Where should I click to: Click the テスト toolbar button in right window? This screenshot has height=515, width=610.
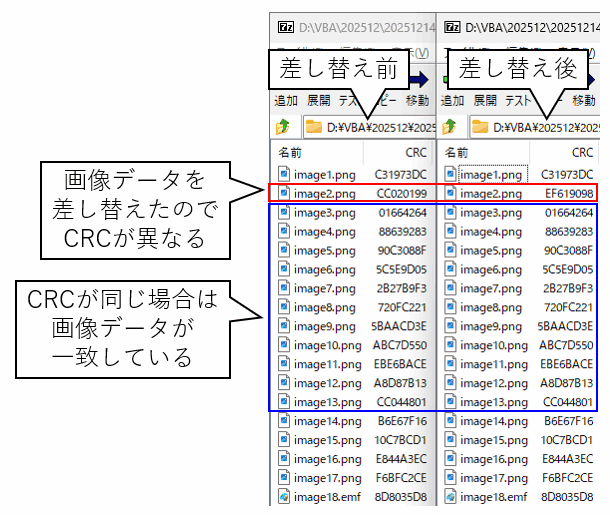point(518,100)
